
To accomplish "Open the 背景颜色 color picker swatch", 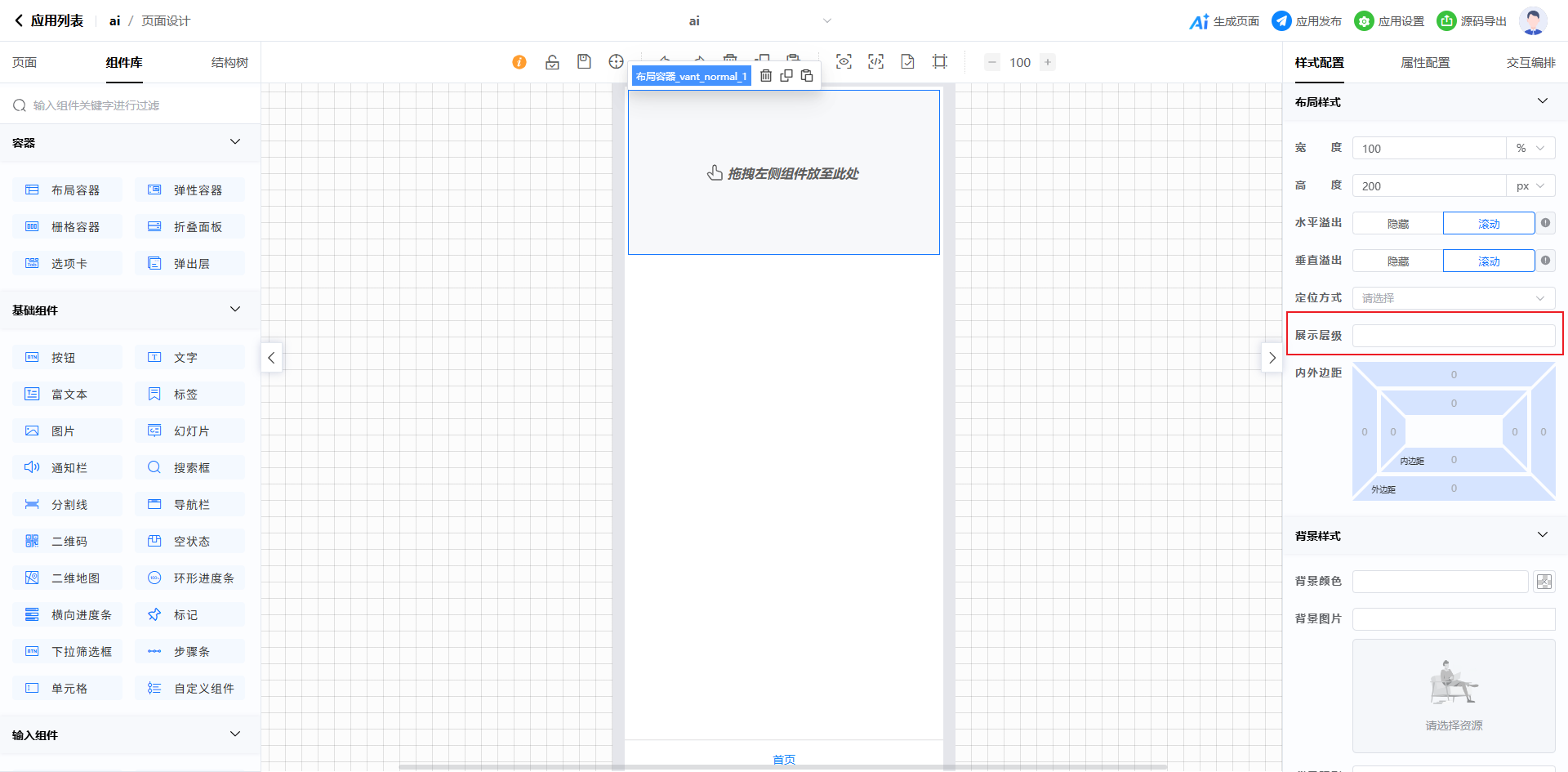I will point(1543,582).
